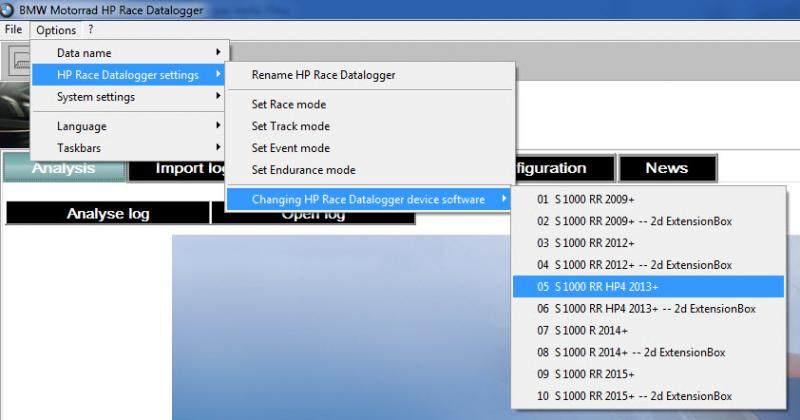Click the BMW logo in title bar
Image resolution: width=800 pixels, height=420 pixels.
coord(7,10)
